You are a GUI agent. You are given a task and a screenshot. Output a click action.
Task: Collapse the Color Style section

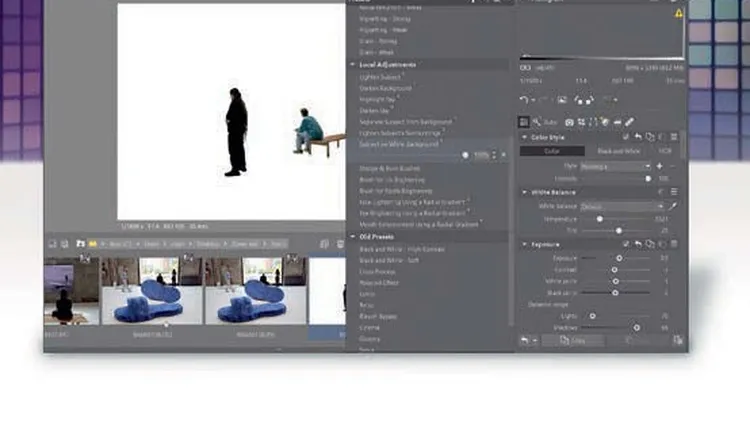click(x=524, y=137)
